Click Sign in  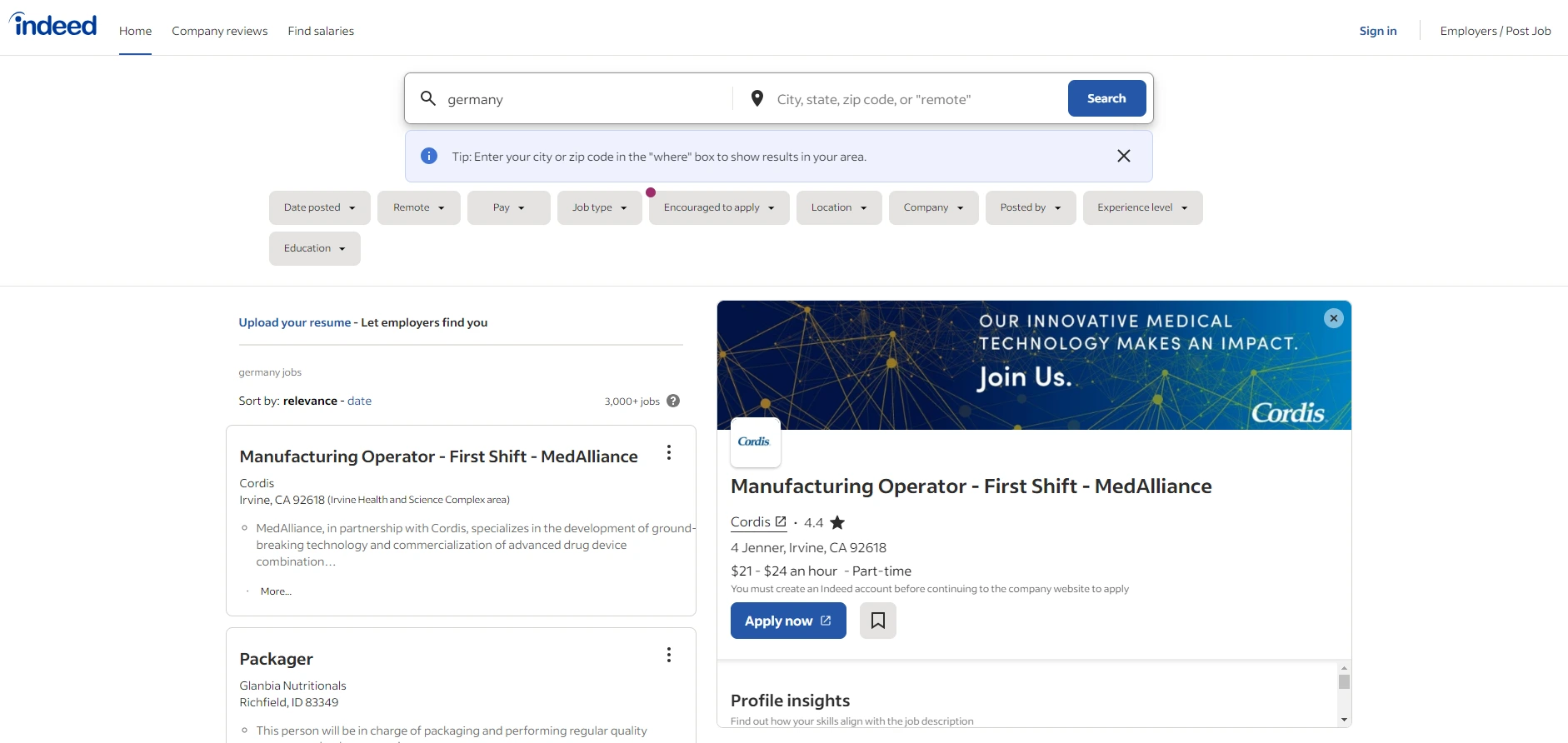pyautogui.click(x=1378, y=31)
